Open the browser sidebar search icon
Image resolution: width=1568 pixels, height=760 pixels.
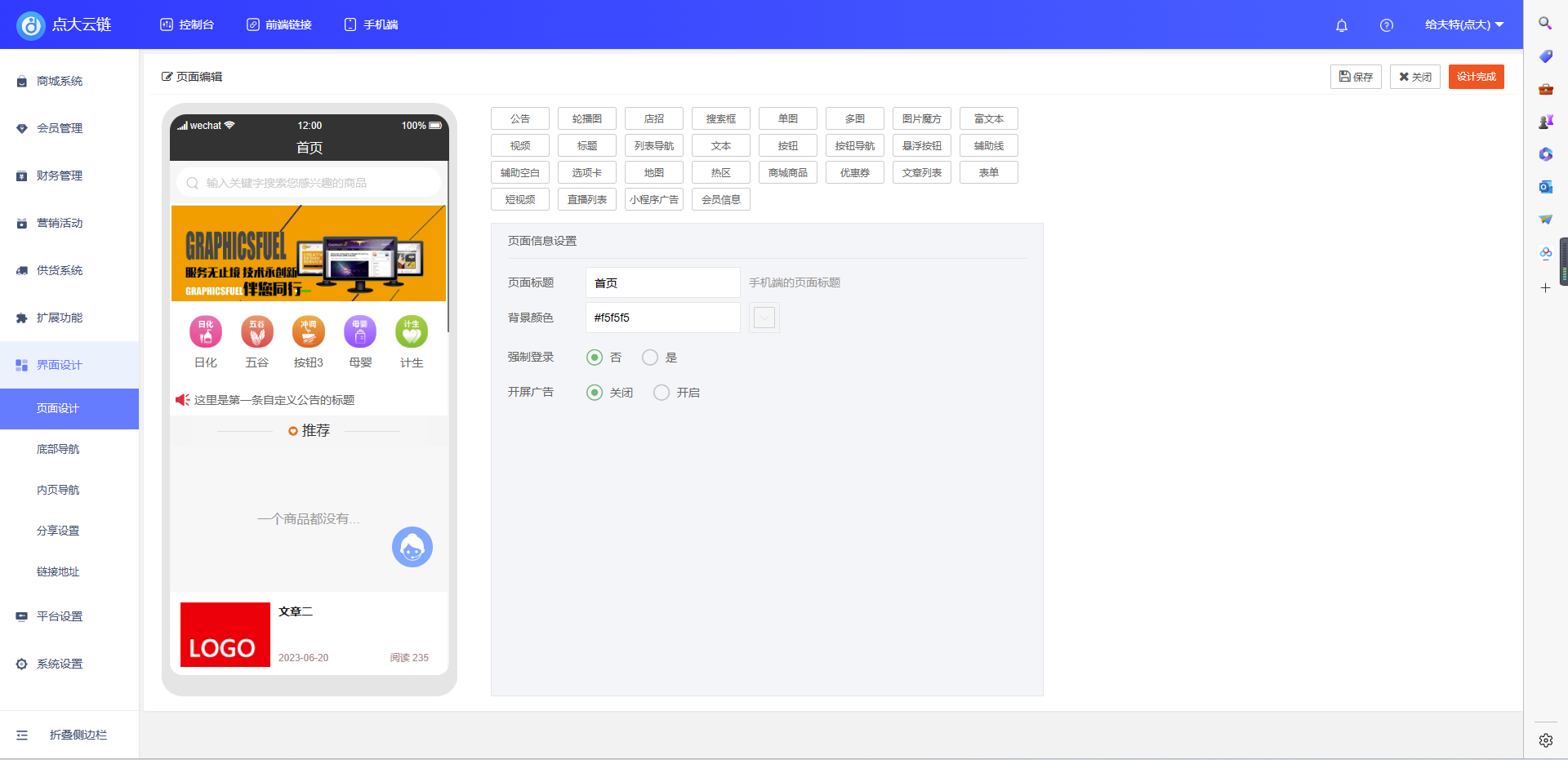(1545, 24)
